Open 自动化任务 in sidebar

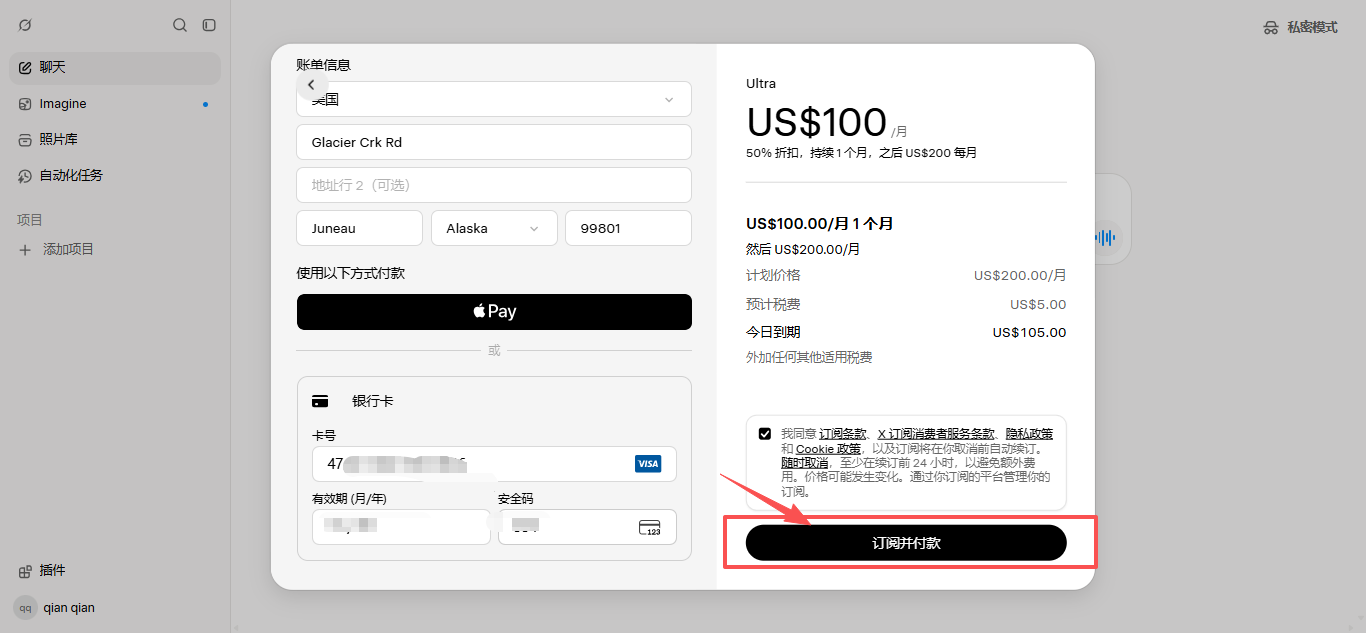[x=115, y=176]
